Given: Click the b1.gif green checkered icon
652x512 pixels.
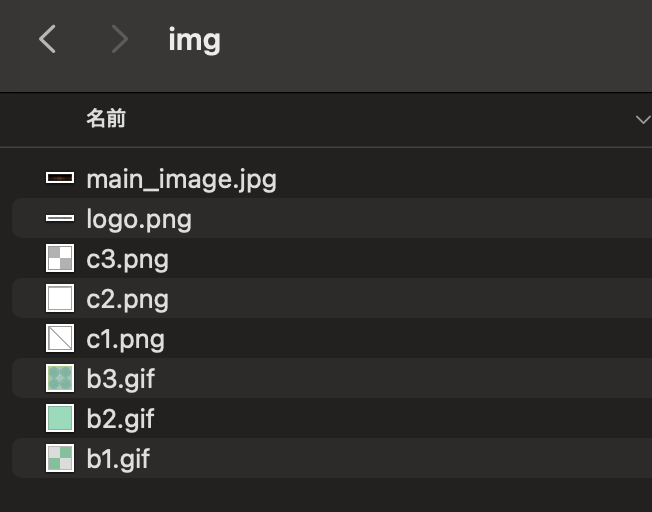Looking at the screenshot, I should pos(60,458).
